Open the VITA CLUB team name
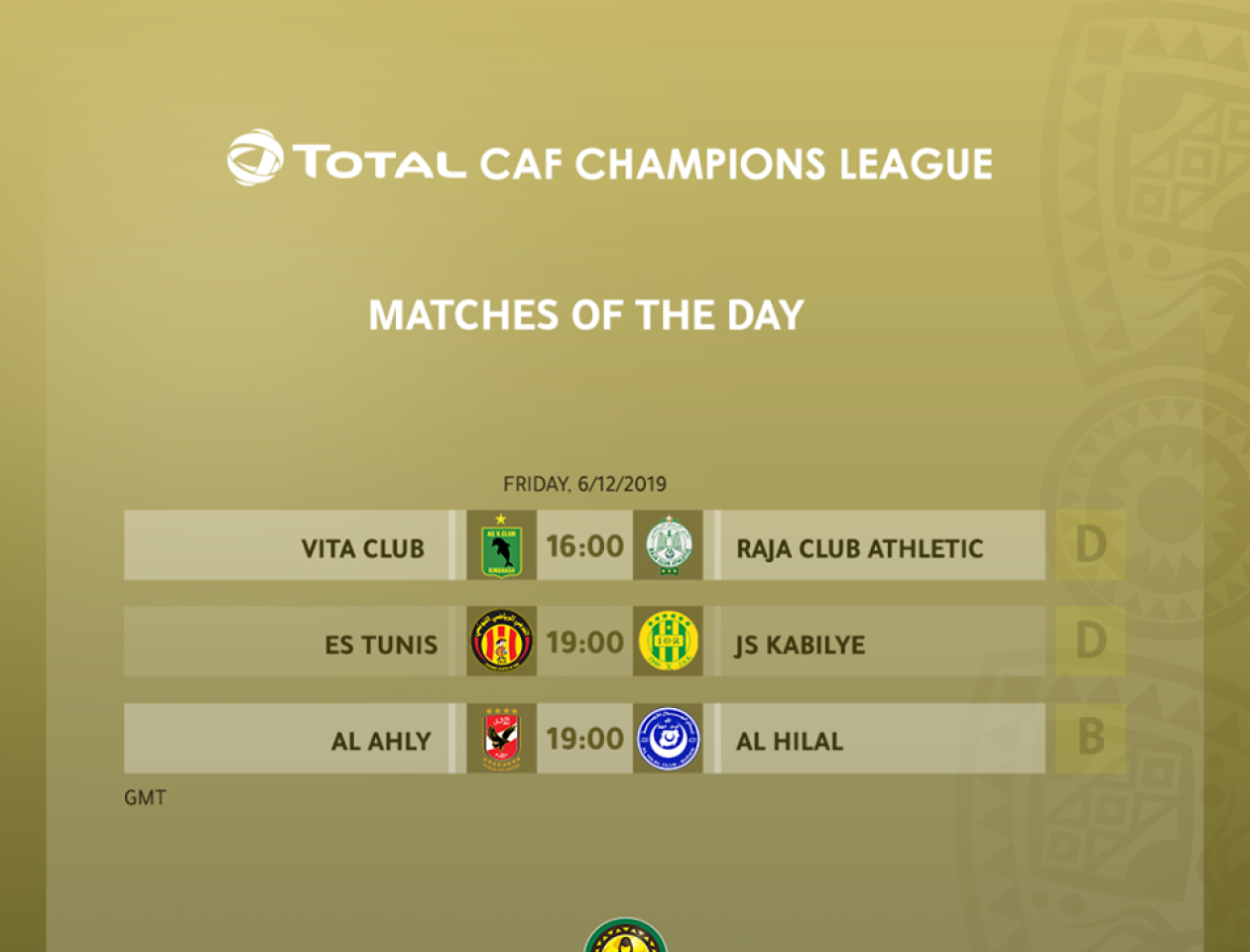The width and height of the screenshot is (1250, 952). (363, 548)
